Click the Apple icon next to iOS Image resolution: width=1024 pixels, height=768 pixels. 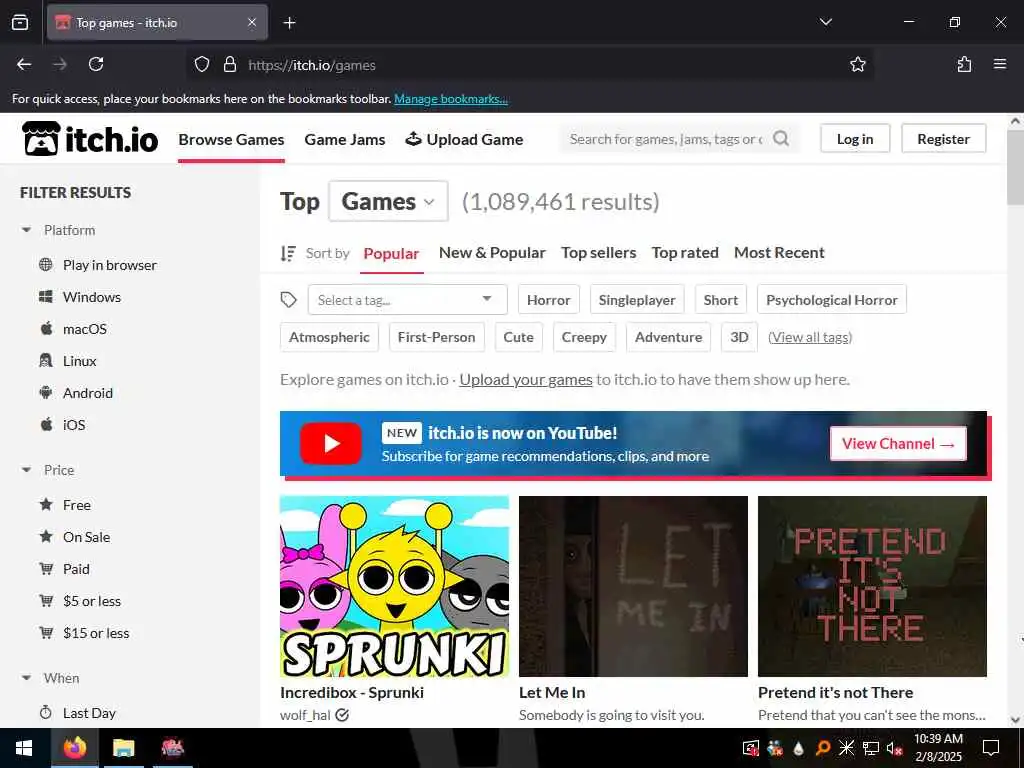[x=46, y=424]
